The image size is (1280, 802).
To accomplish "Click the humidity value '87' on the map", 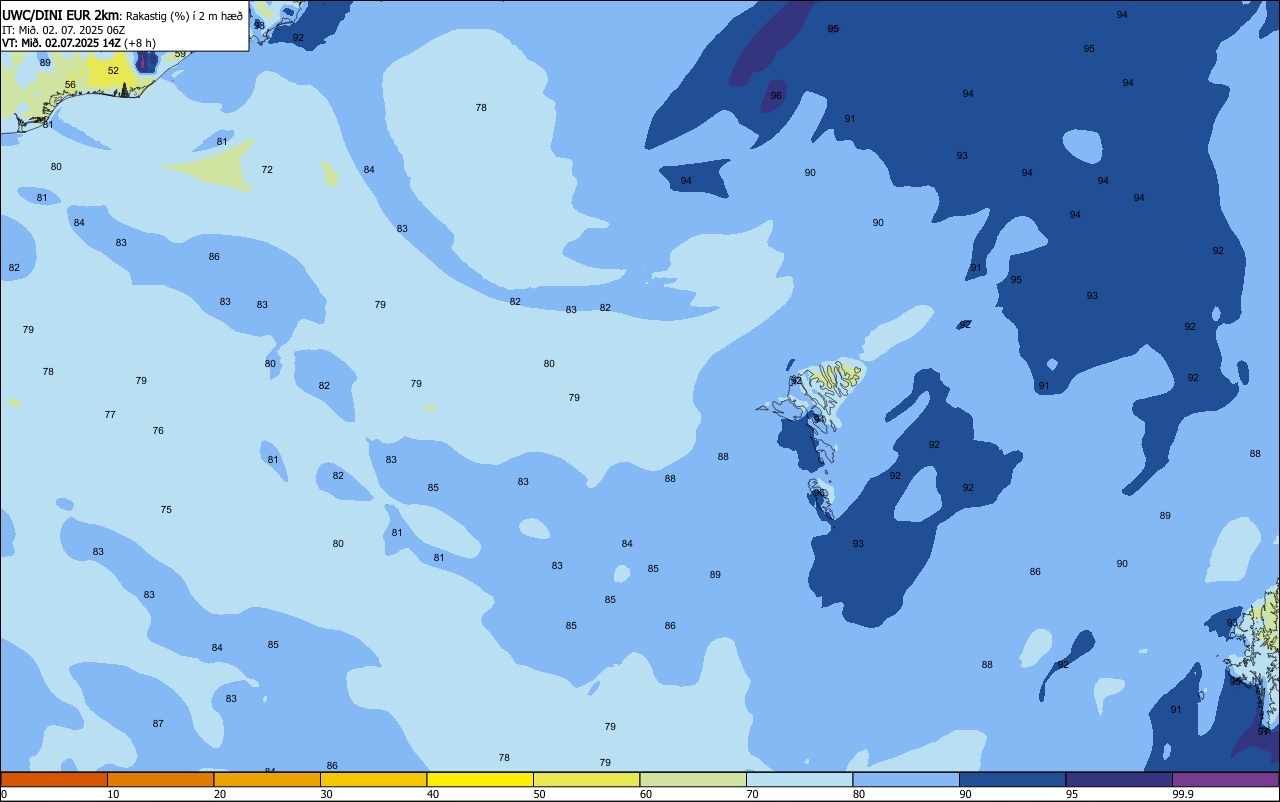I will 158,724.
